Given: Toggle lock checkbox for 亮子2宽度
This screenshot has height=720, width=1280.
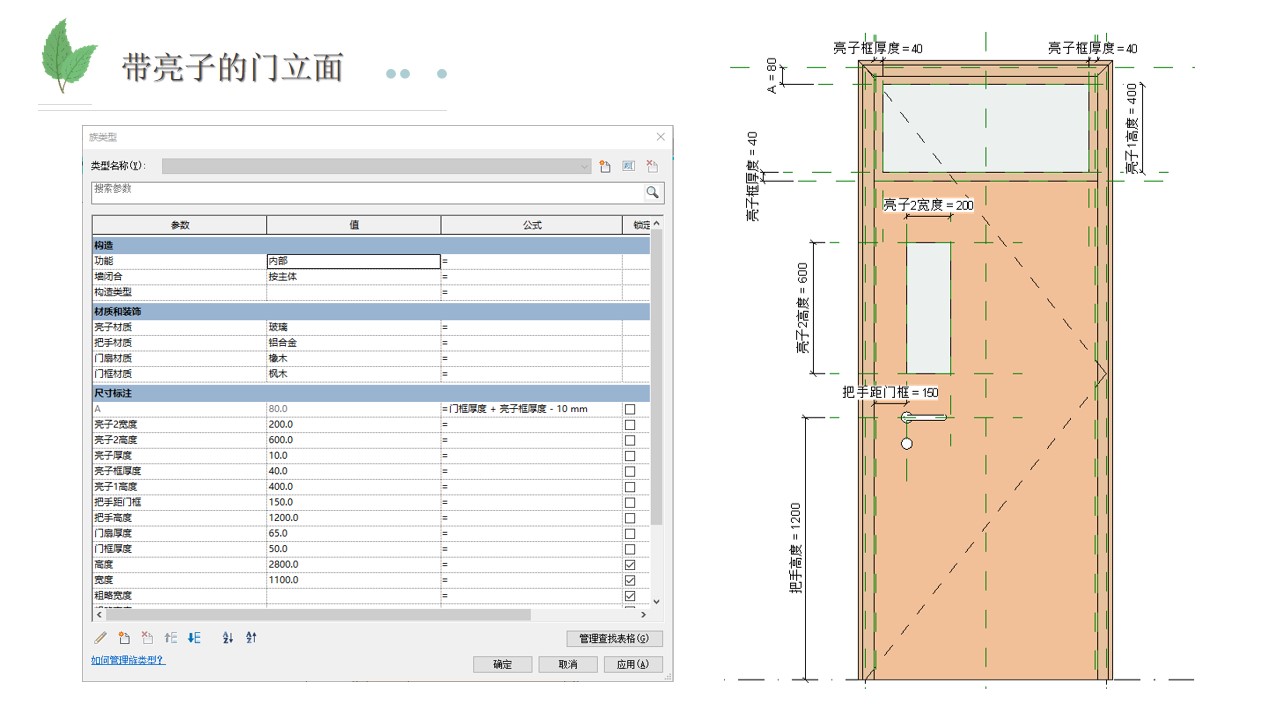Looking at the screenshot, I should (x=630, y=425).
